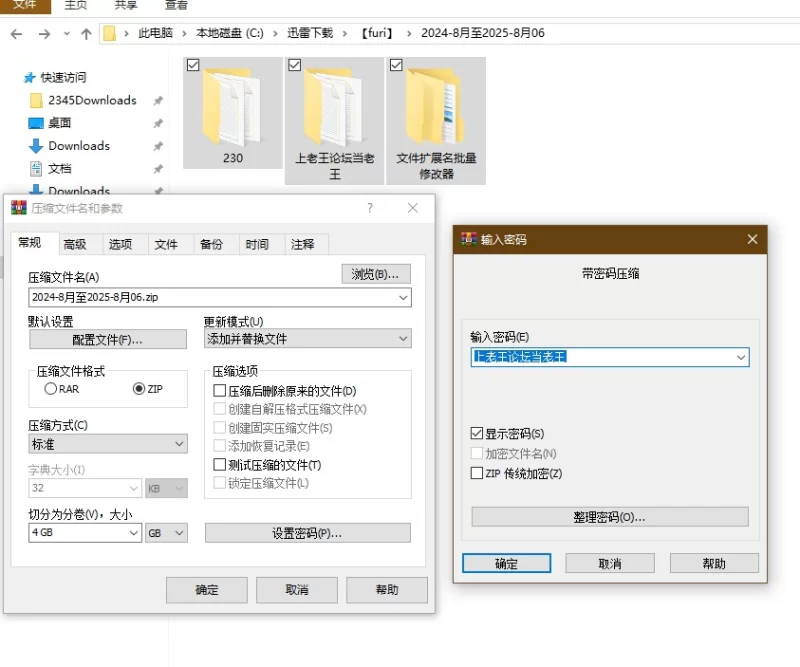Open 桌面 in the quick access sidebar
Screen dimensions: 800x667
[x=59, y=123]
